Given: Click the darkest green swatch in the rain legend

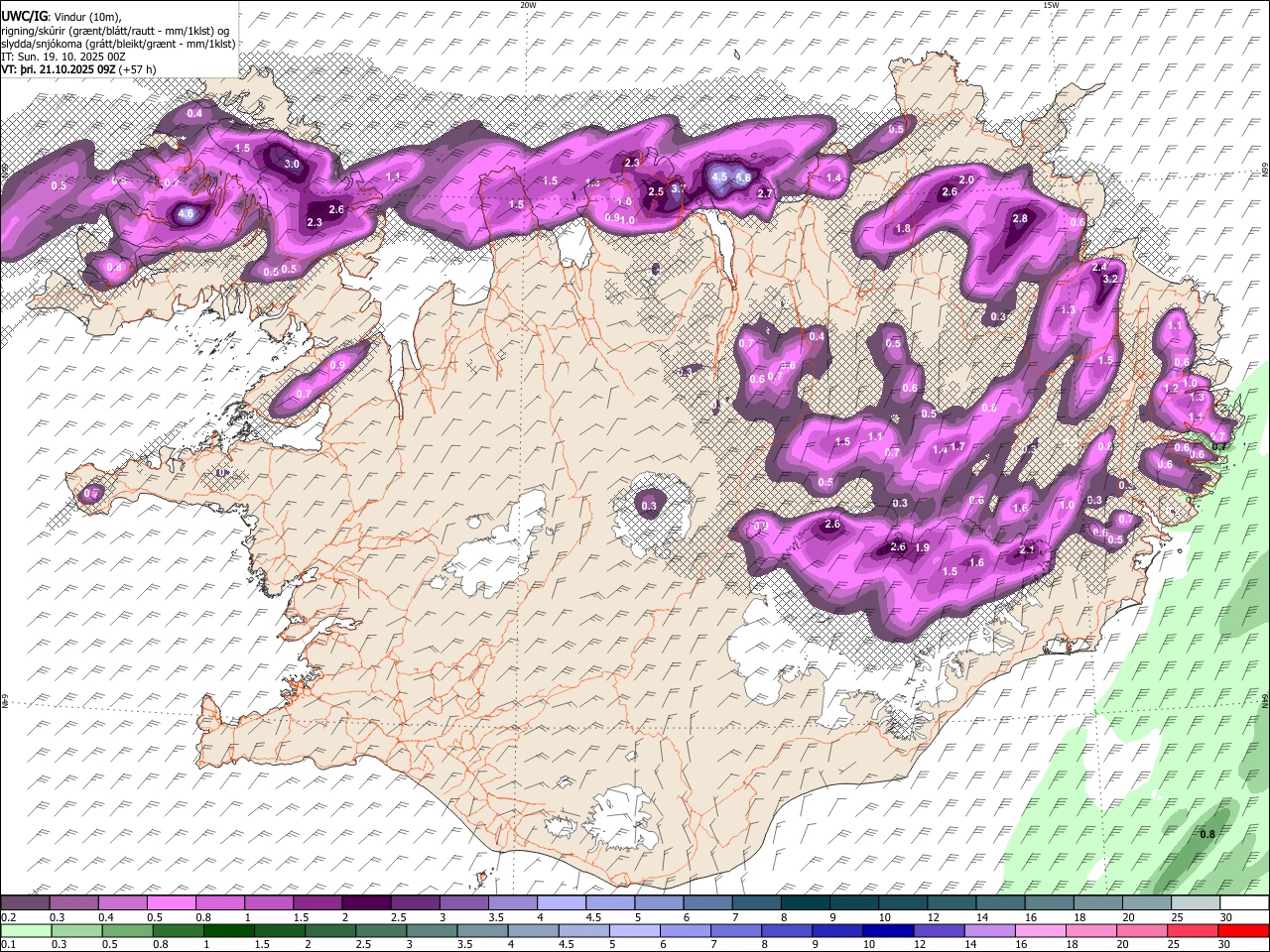Looking at the screenshot, I should (228, 930).
